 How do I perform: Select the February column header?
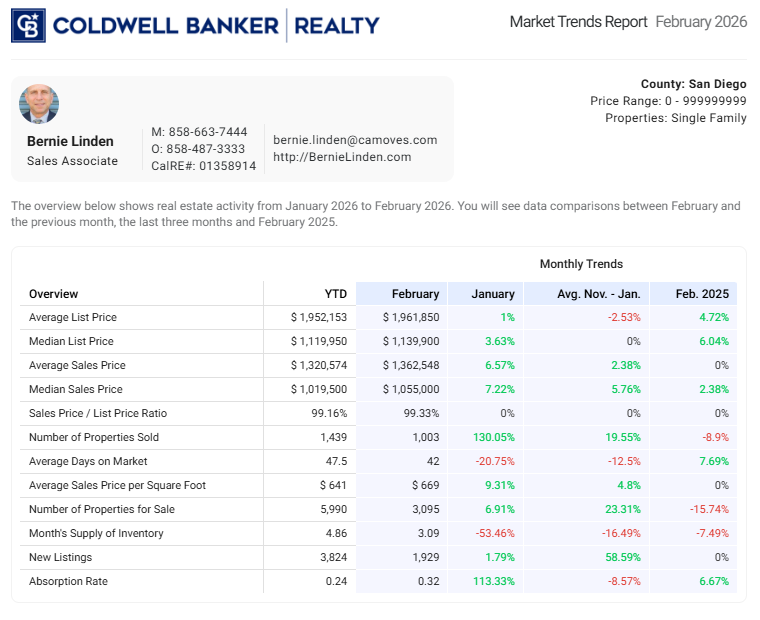(x=415, y=294)
